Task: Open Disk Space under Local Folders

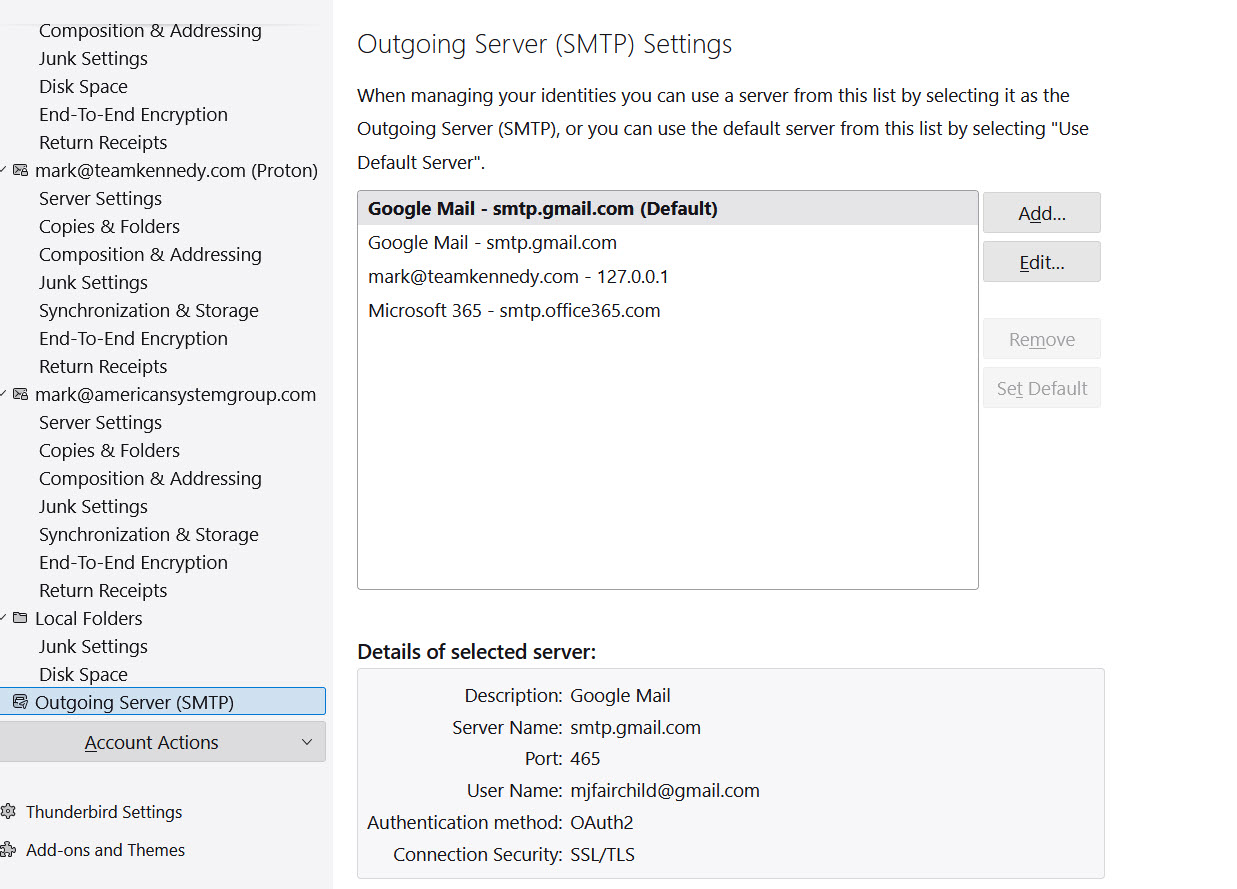Action: point(83,674)
